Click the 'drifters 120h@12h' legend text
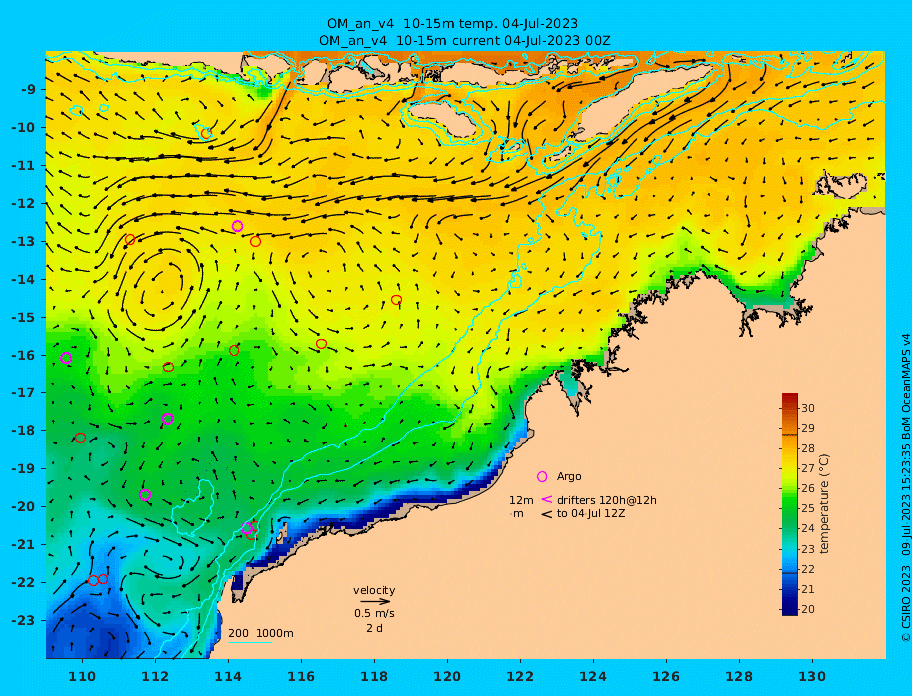The width and height of the screenshot is (912, 696). [x=607, y=500]
